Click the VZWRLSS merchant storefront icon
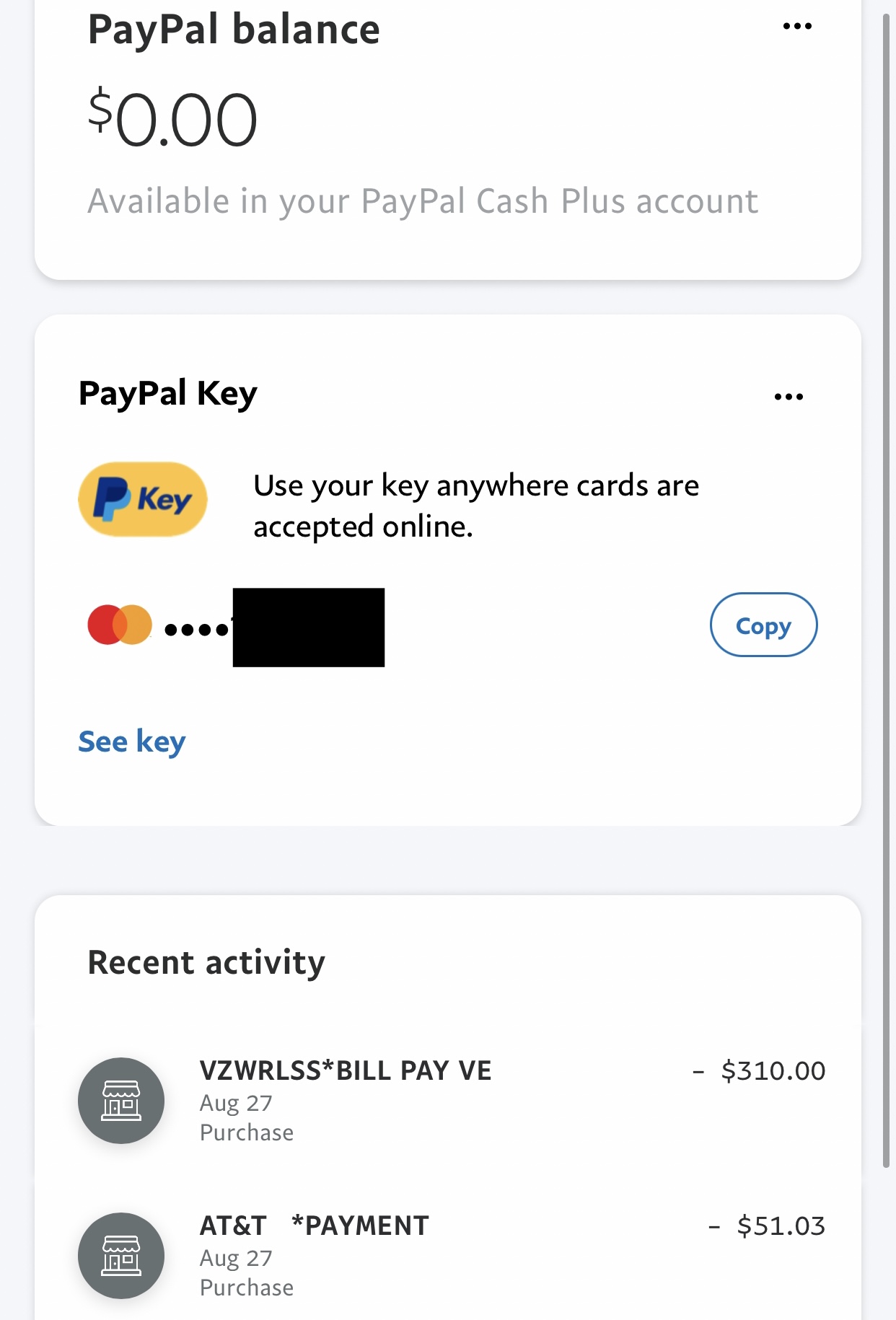 tap(121, 1101)
